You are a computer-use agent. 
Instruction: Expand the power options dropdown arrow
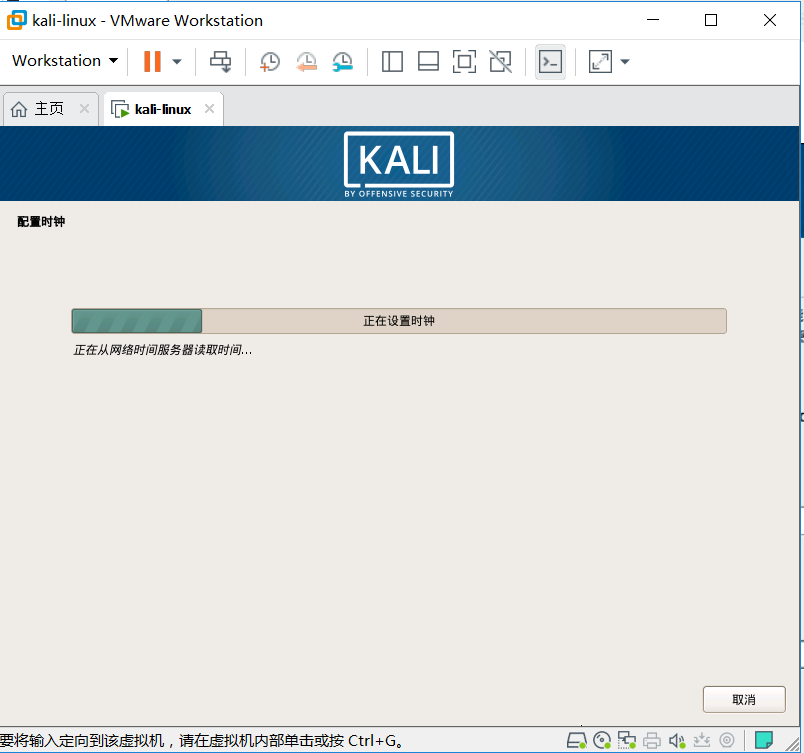(x=177, y=62)
